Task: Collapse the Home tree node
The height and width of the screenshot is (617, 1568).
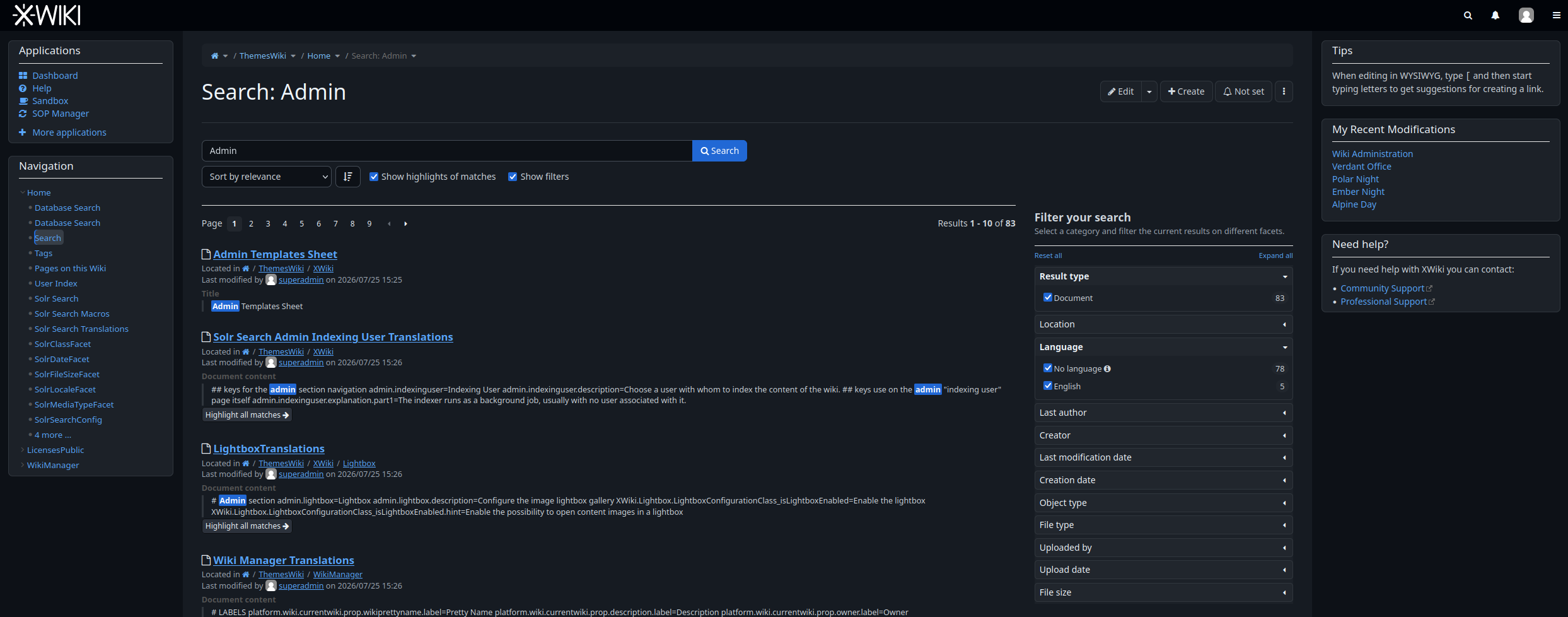Action: pos(23,192)
